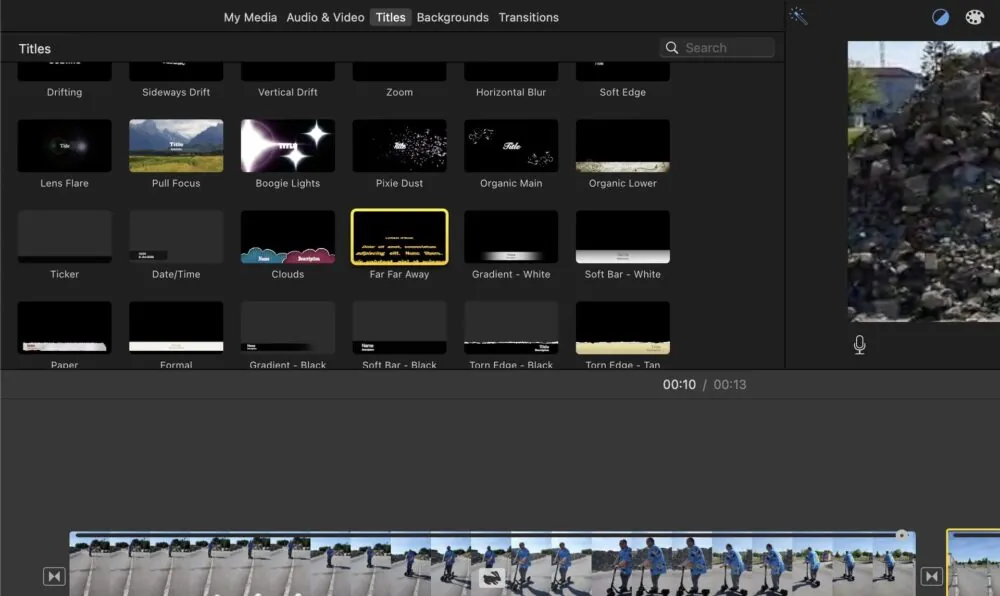Pick the Clouds title style

click(288, 236)
